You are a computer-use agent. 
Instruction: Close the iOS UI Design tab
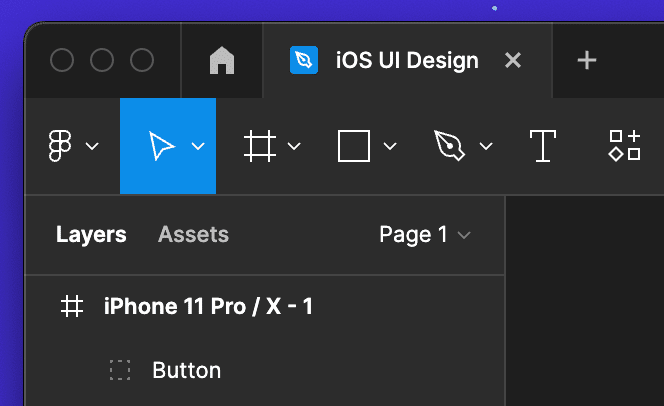point(513,61)
